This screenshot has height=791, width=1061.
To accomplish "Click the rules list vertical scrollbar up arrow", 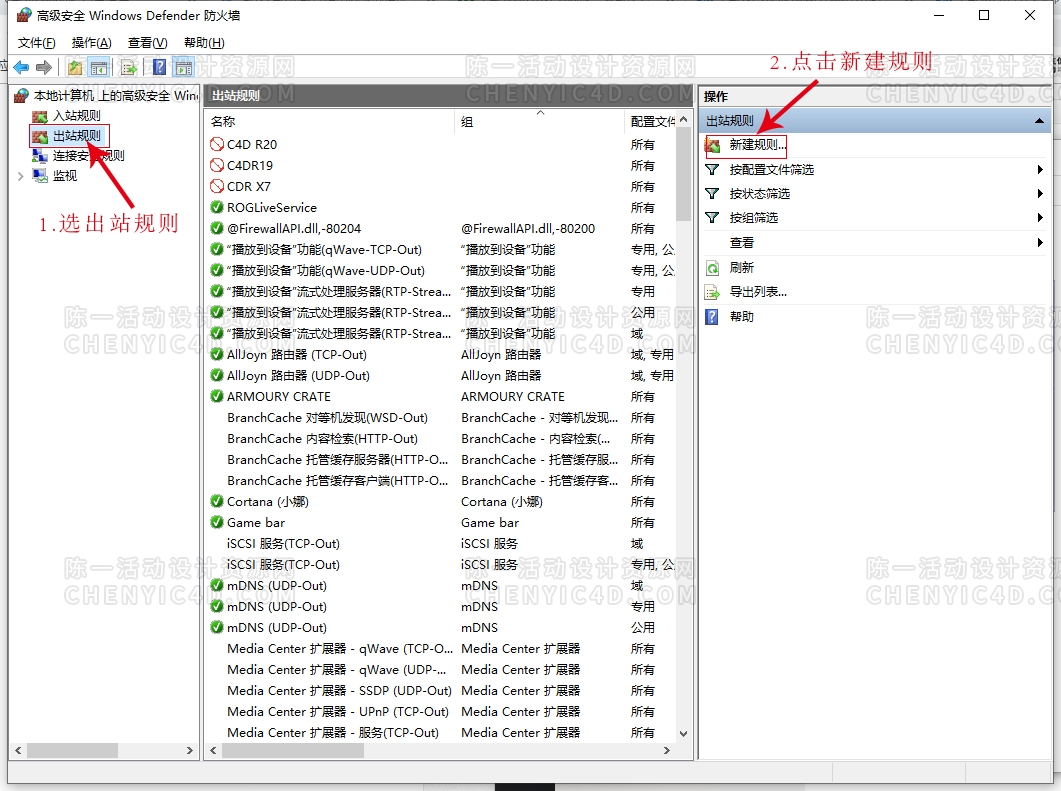I will (x=683, y=120).
